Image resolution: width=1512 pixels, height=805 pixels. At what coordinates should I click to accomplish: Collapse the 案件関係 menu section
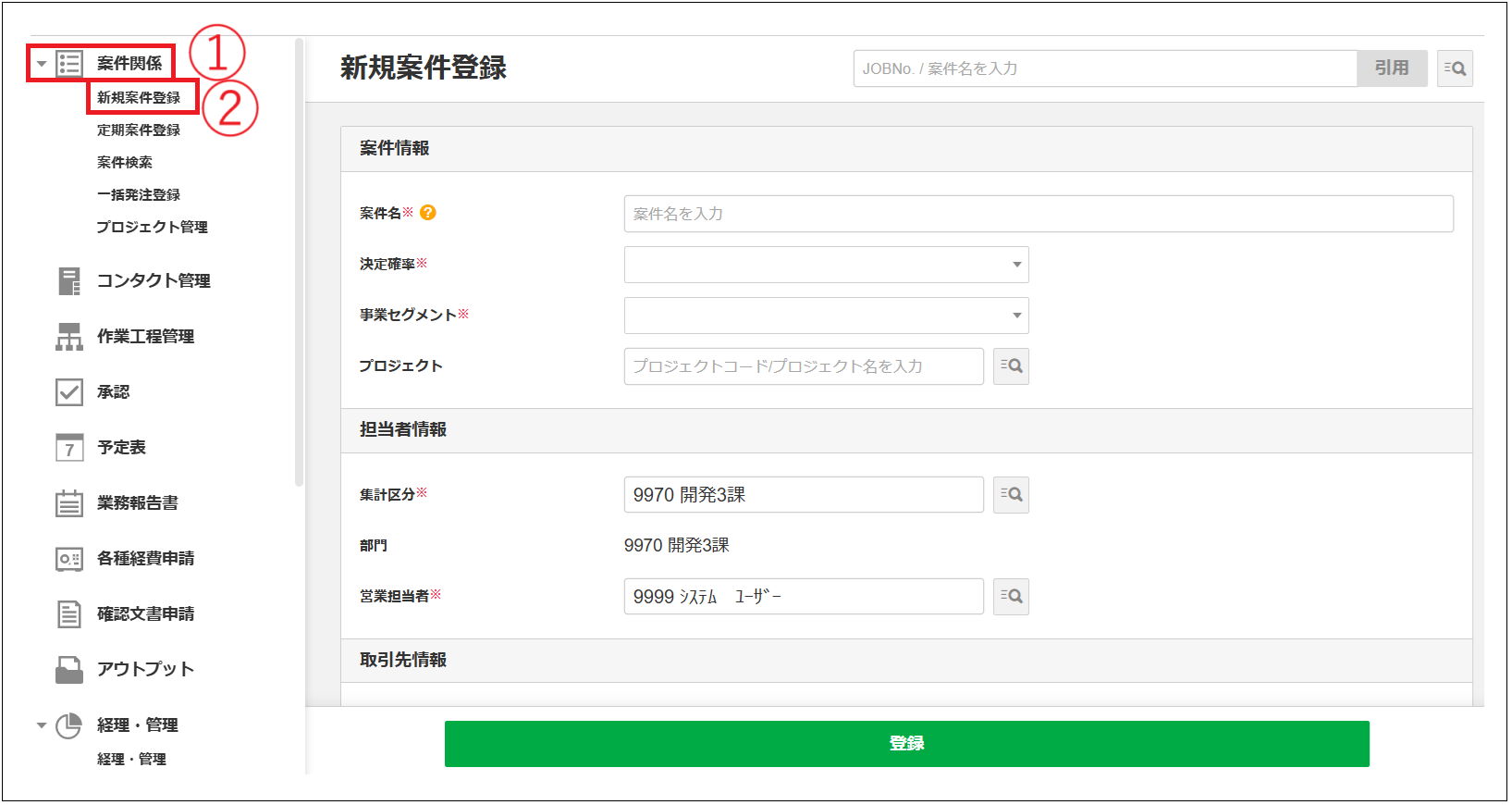click(42, 64)
